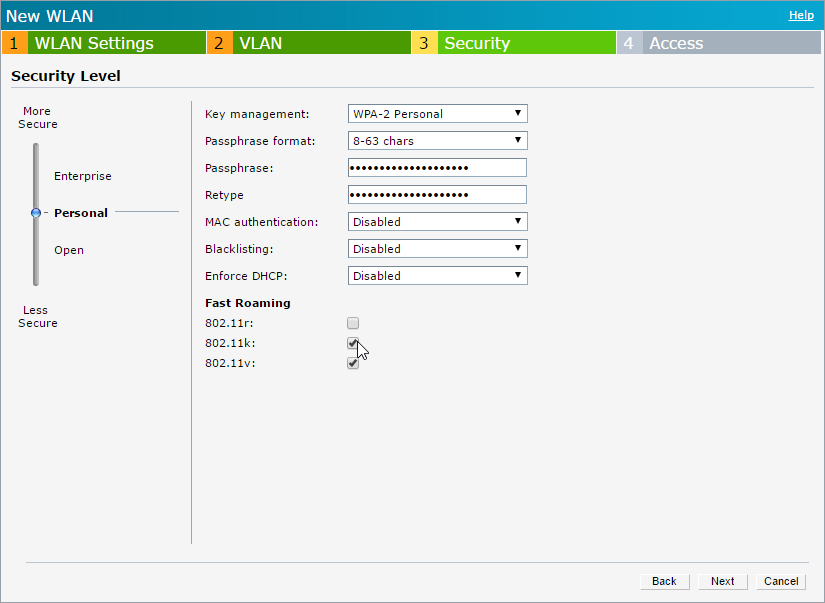Enable the 802.11r checkbox
This screenshot has height=603, width=825.
coord(353,323)
